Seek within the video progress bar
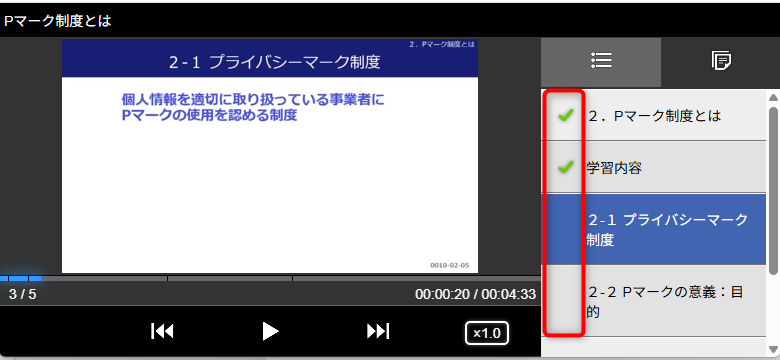 (x=270, y=278)
